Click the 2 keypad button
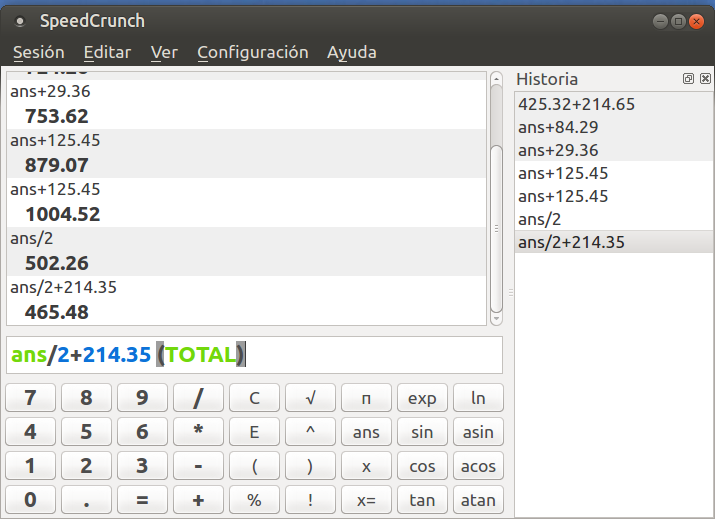715x519 pixels. (x=87, y=466)
